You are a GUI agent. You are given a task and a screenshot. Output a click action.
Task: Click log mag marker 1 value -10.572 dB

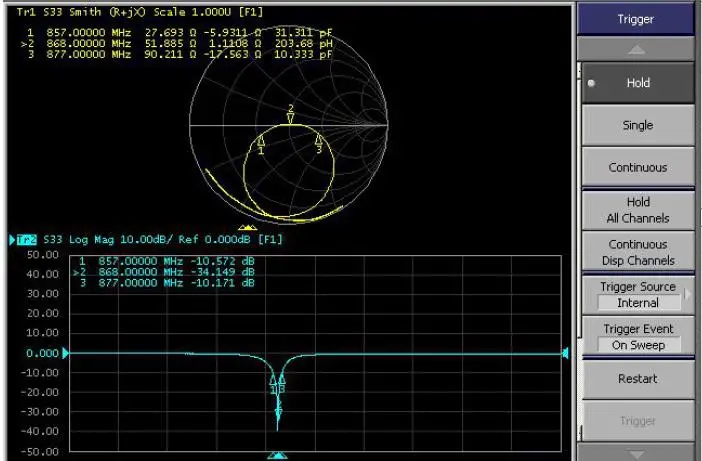(x=222, y=261)
